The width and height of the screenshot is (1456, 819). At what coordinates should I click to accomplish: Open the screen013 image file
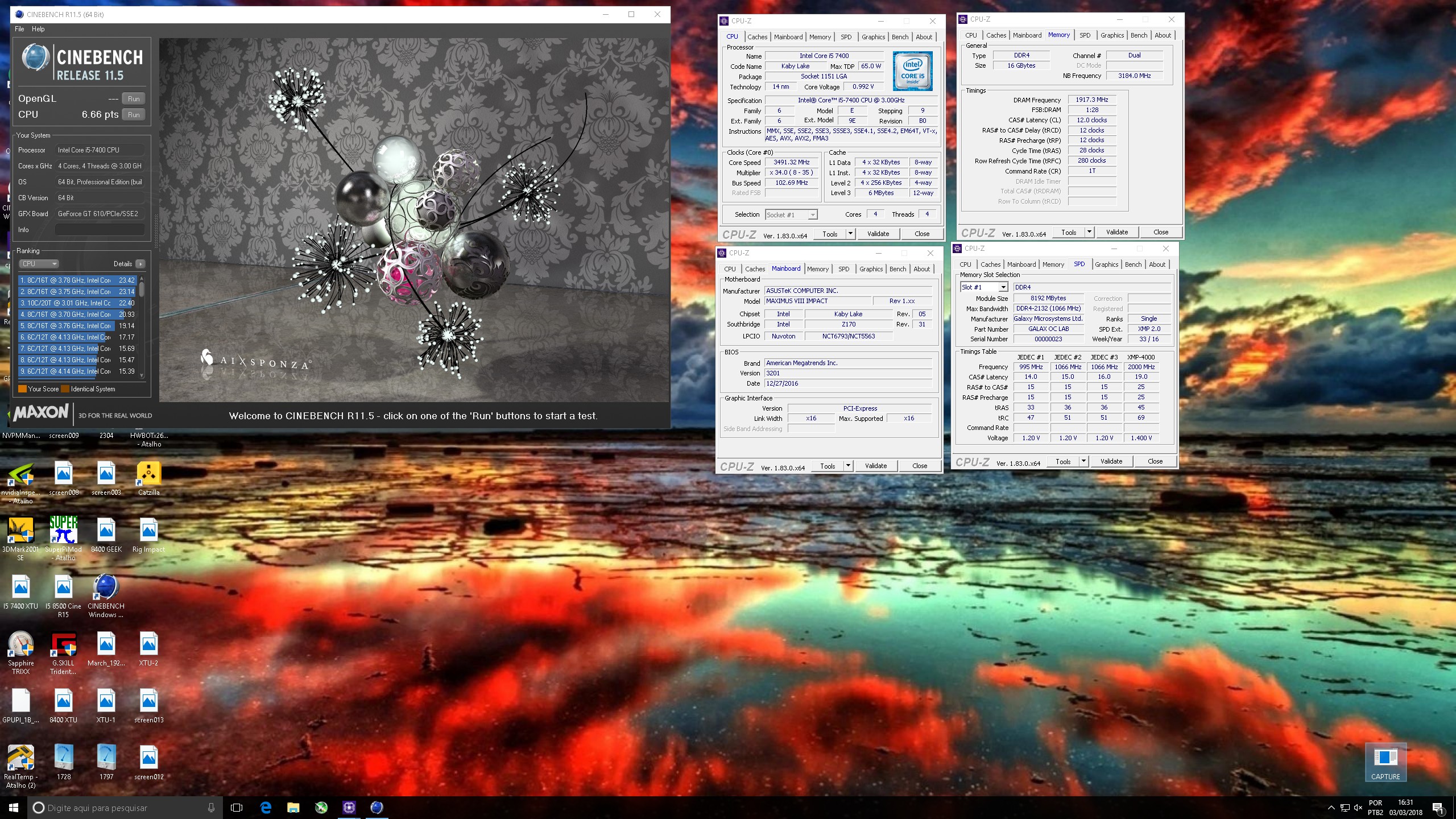tap(149, 701)
